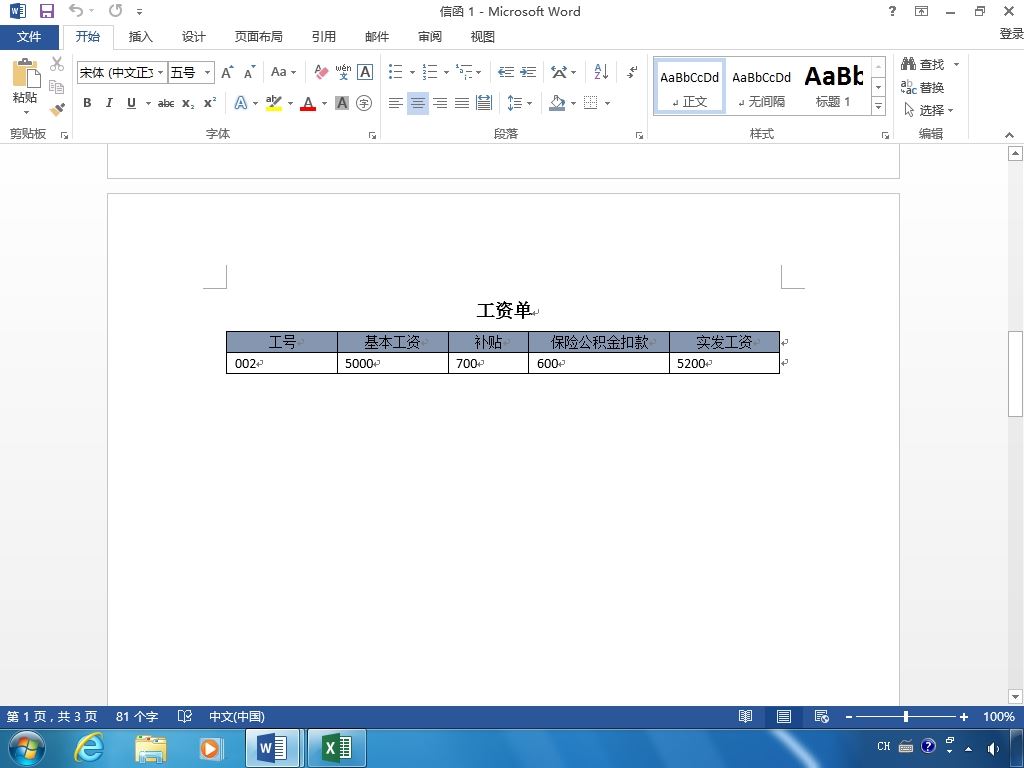Apply Distributed alignment

[484, 103]
